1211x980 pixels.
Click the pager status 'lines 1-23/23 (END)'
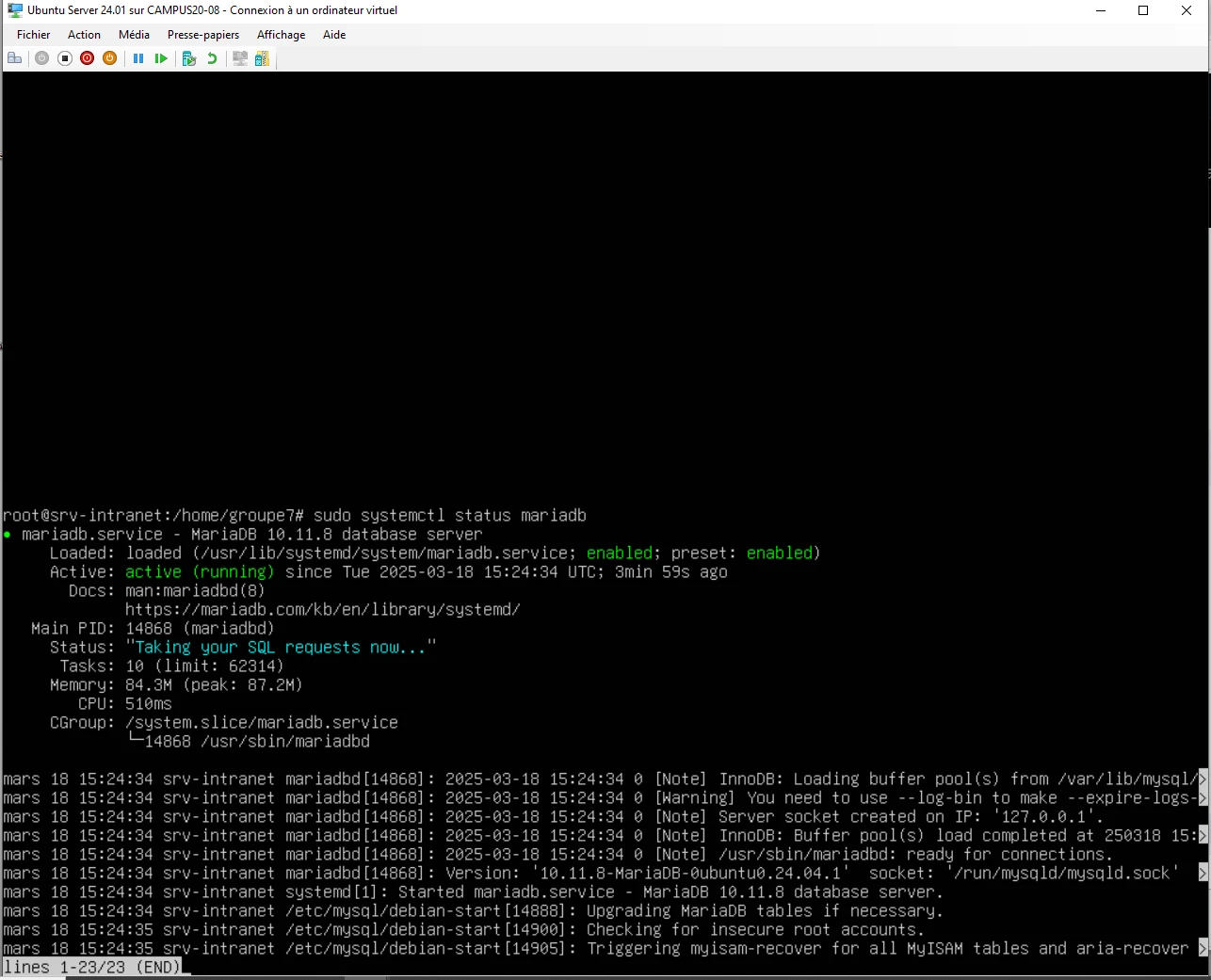tap(91, 967)
